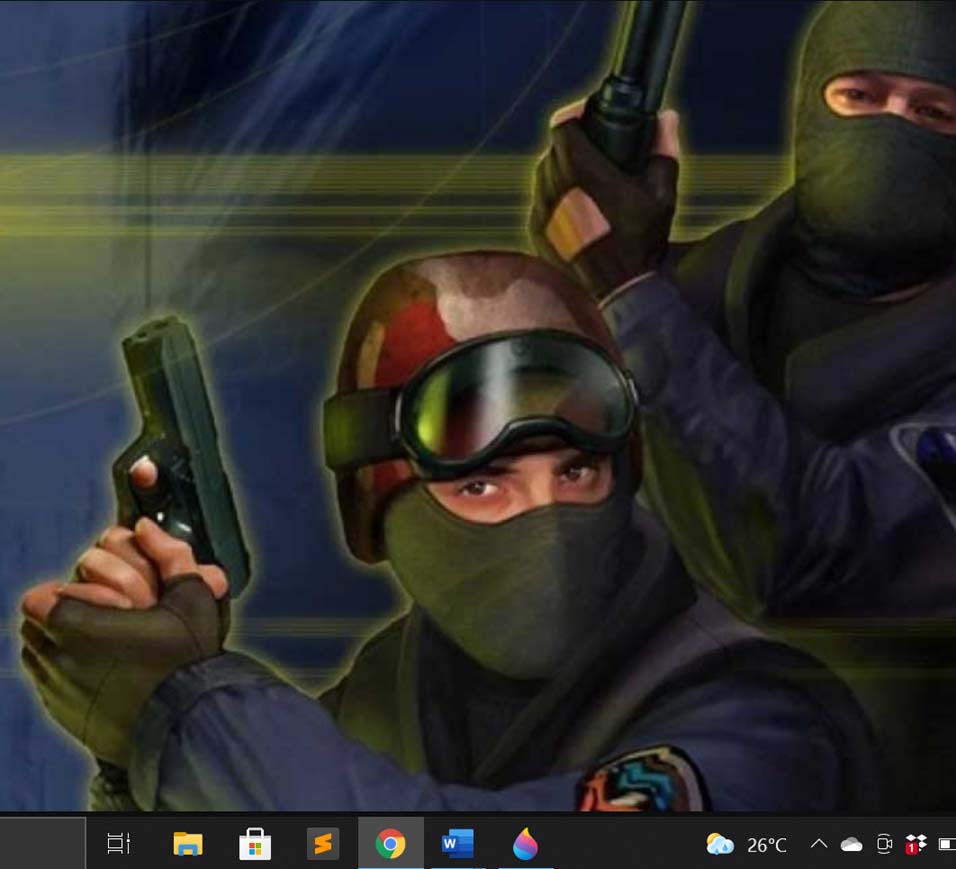This screenshot has width=956, height=869.
Task: Open Sublime Text from the taskbar
Action: [323, 844]
